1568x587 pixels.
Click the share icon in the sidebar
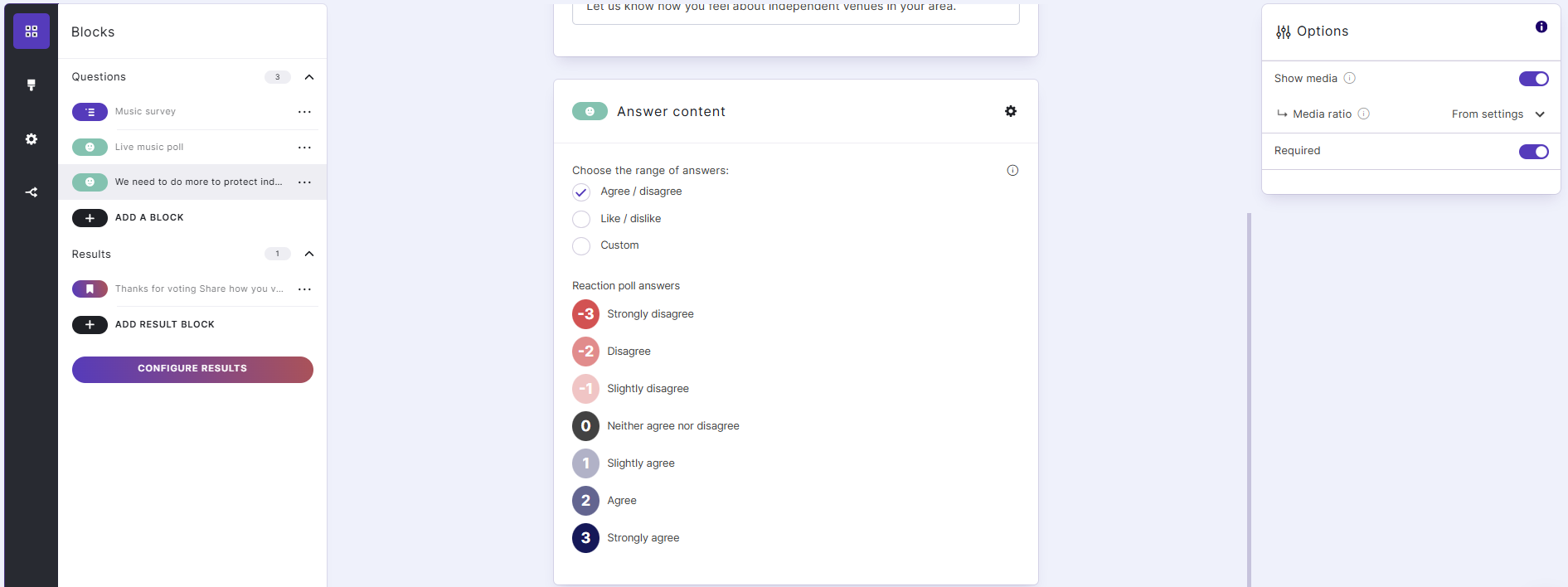click(x=31, y=192)
